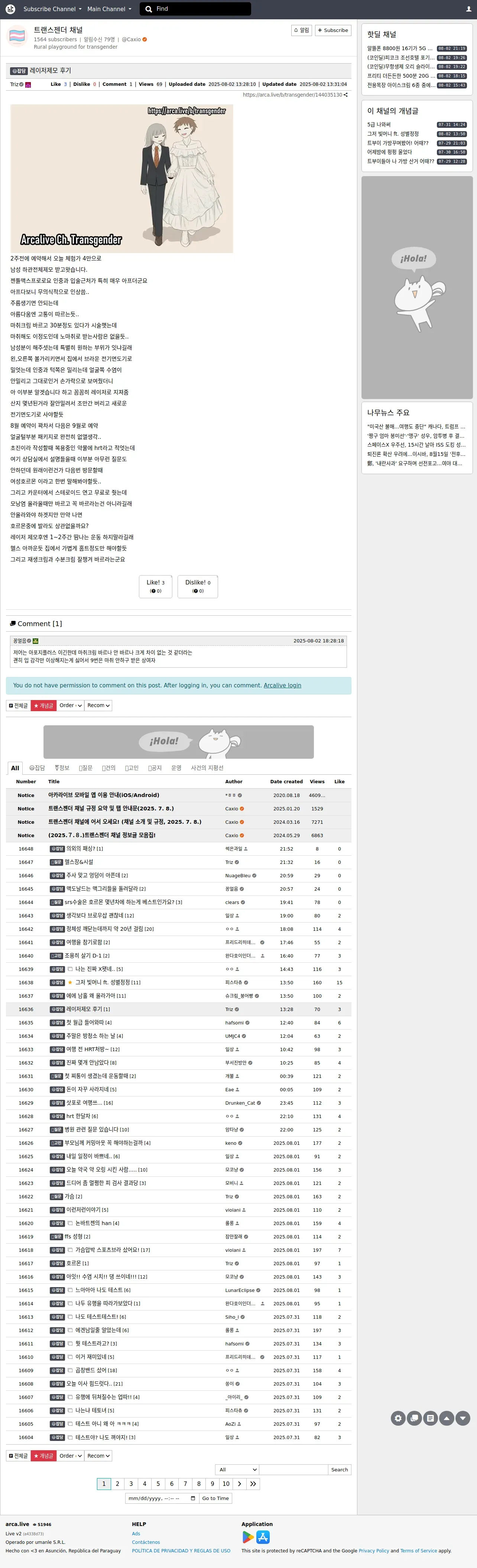This screenshot has width=477, height=1568.
Task: Click the Search button below the list
Action: click(x=340, y=1470)
